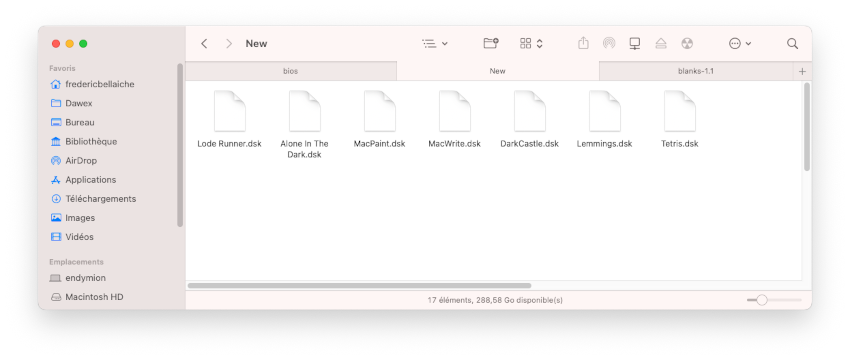Open Applications in the sidebar

click(x=83, y=179)
